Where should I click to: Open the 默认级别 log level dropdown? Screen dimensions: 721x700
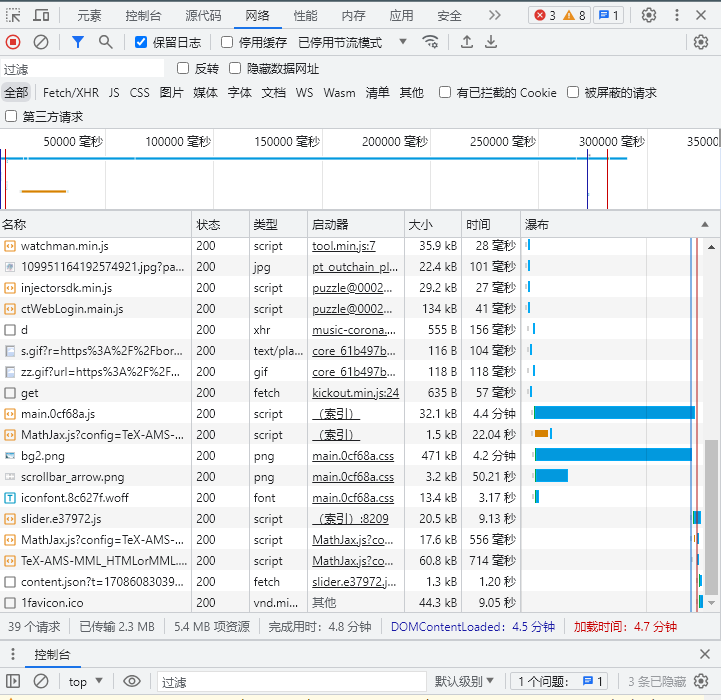[x=464, y=681]
